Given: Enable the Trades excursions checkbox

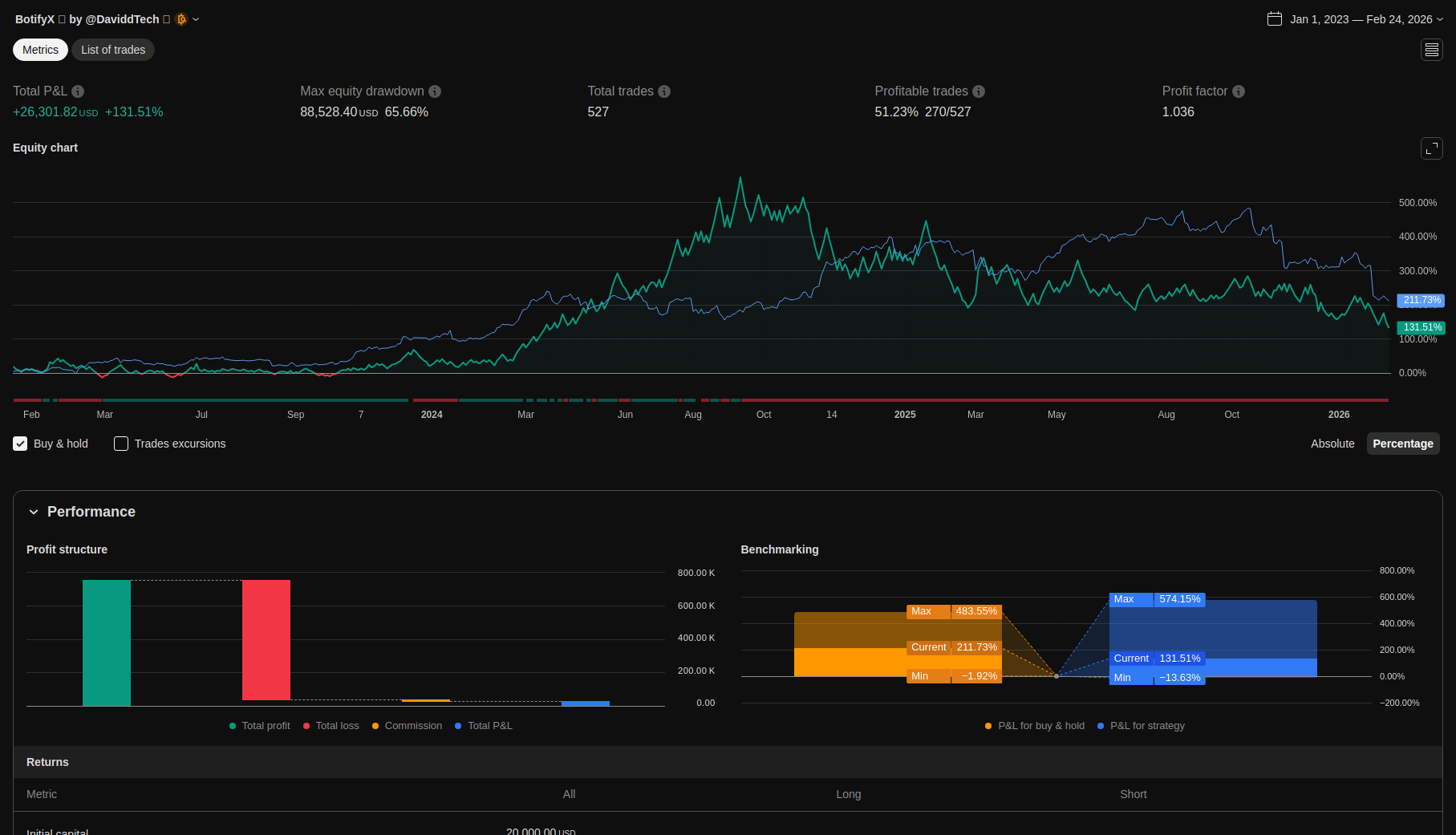Looking at the screenshot, I should coord(121,444).
